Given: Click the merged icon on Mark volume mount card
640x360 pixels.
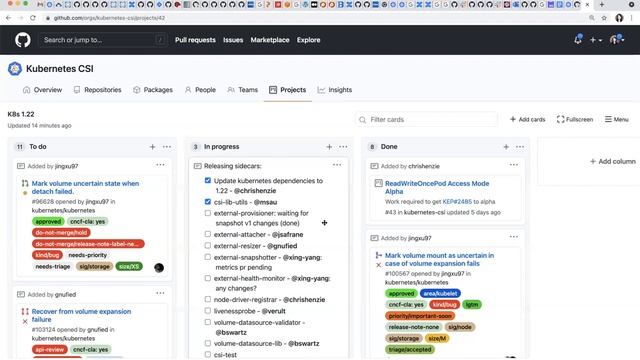Looking at the screenshot, I should tap(378, 256).
